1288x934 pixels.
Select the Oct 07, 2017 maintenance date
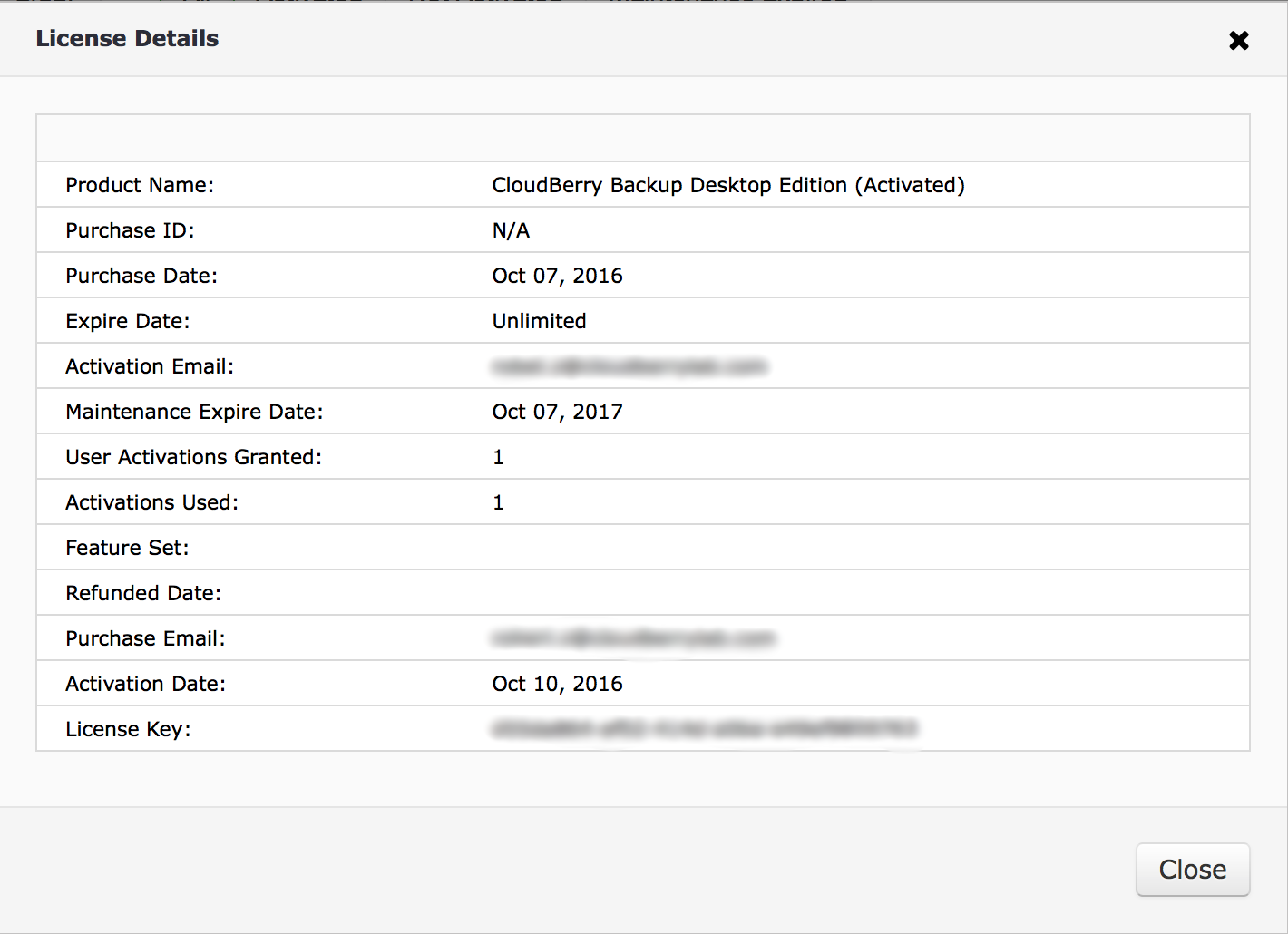(557, 412)
